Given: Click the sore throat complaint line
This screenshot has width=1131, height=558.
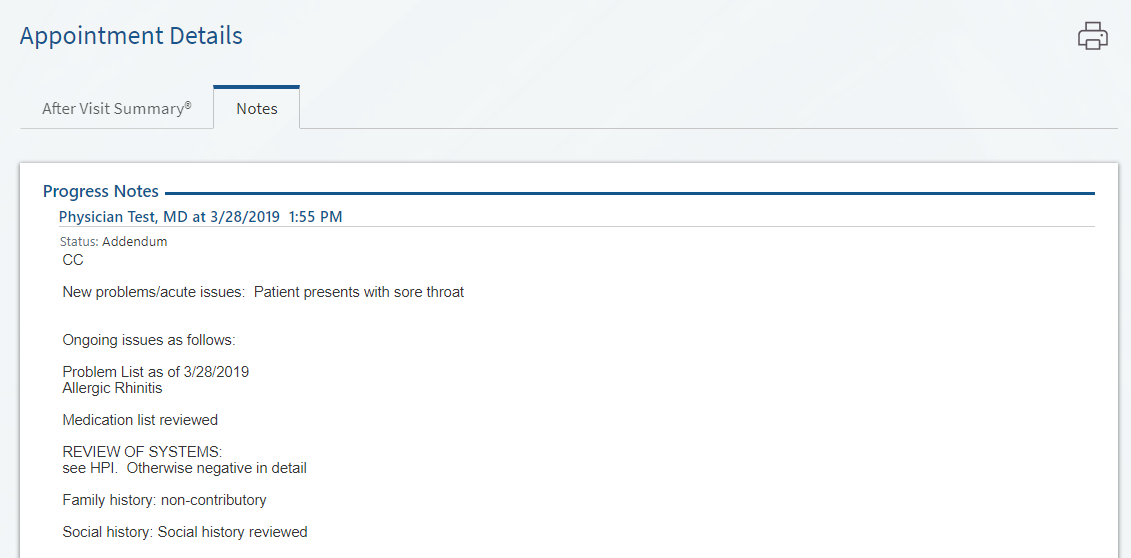Looking at the screenshot, I should click(263, 293).
